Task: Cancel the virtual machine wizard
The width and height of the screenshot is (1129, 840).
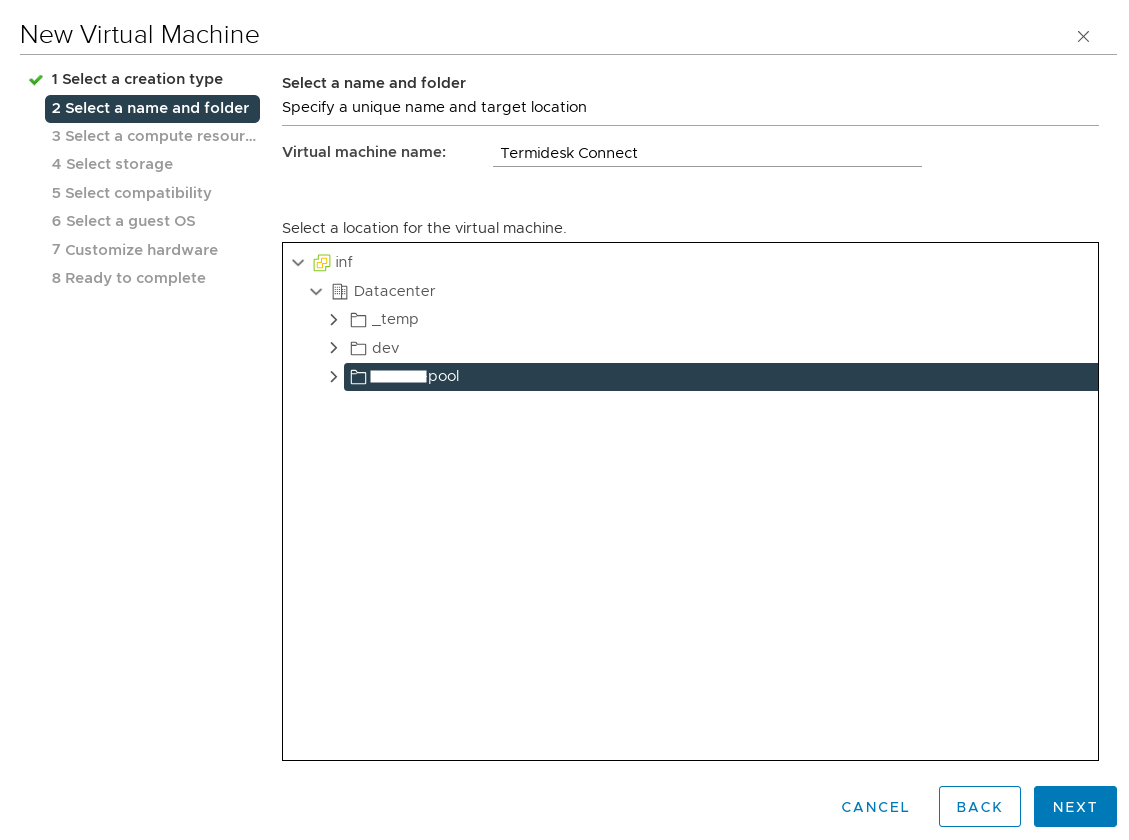Action: click(x=875, y=807)
